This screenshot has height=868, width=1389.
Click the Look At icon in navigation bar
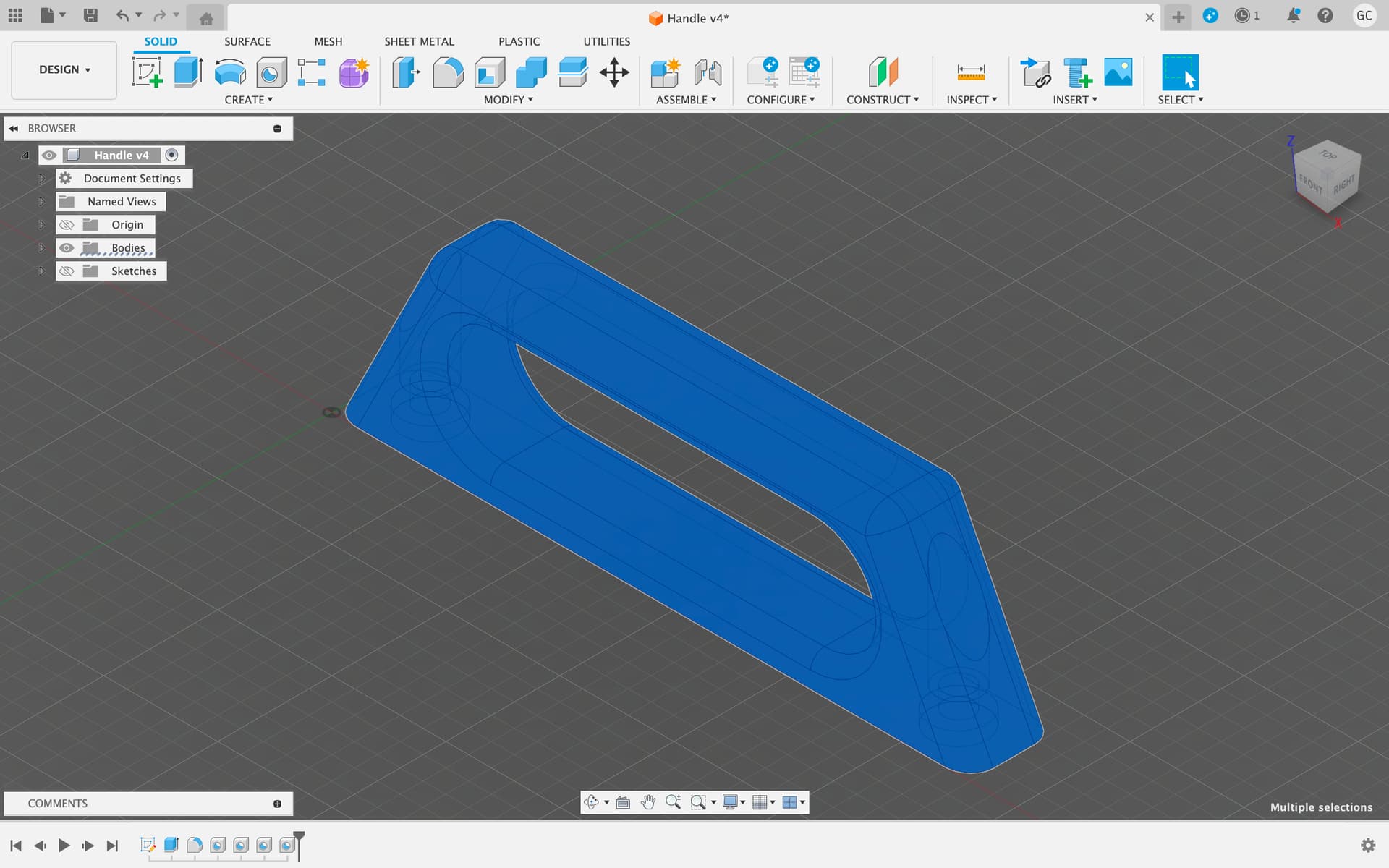(x=623, y=802)
